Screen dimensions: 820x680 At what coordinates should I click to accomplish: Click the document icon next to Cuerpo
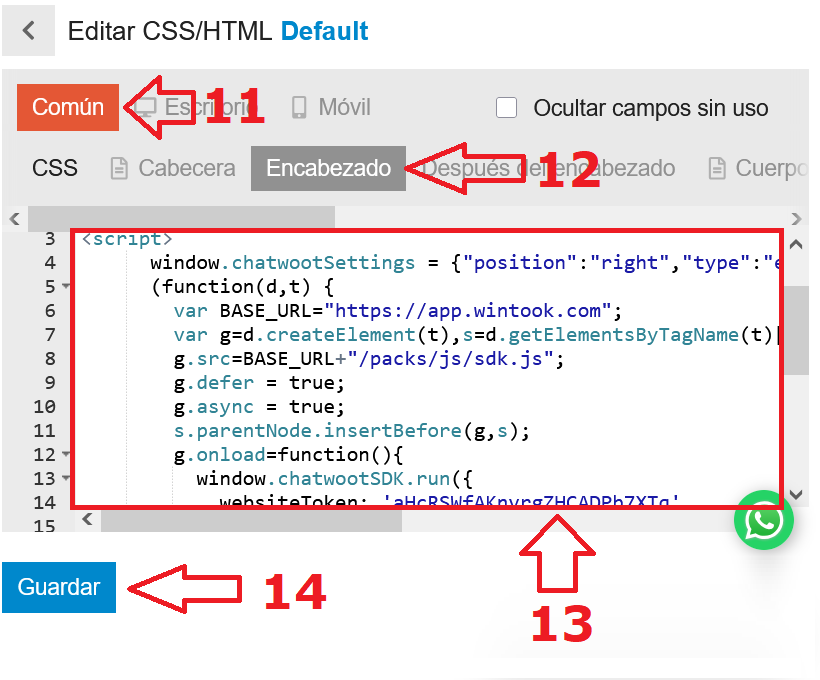tap(716, 168)
